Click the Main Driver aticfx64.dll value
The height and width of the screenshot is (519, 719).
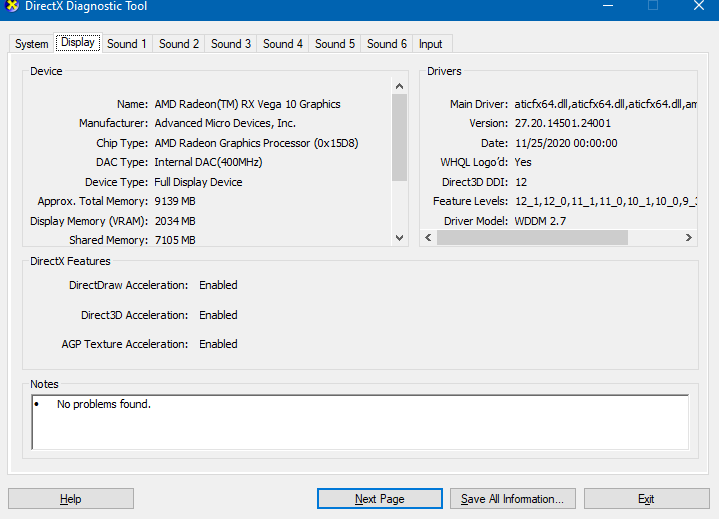(606, 104)
